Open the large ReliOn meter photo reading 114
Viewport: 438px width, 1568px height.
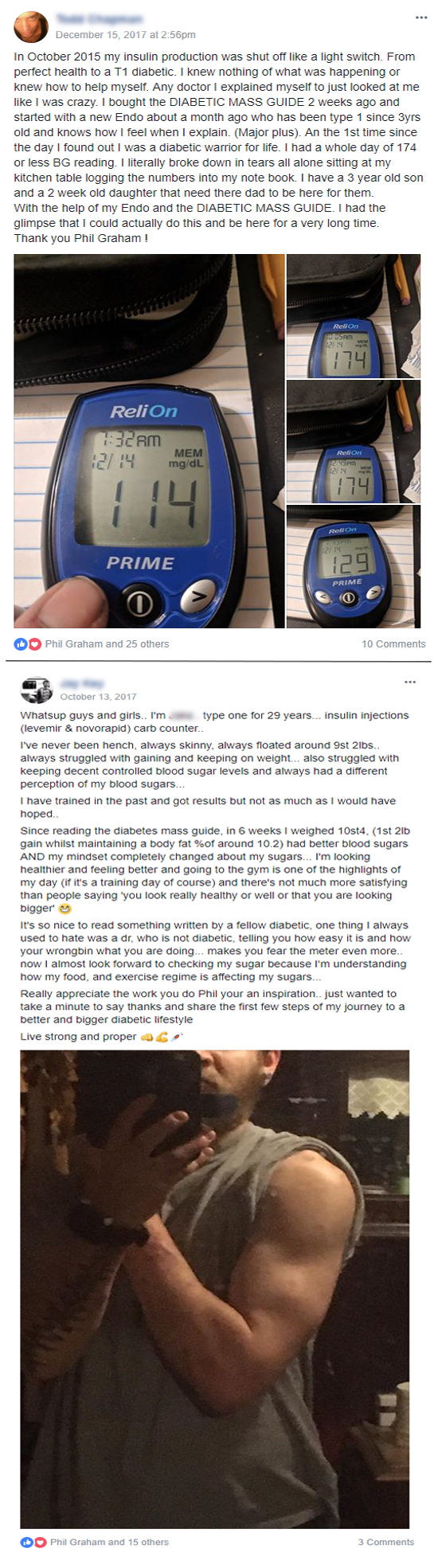149,441
